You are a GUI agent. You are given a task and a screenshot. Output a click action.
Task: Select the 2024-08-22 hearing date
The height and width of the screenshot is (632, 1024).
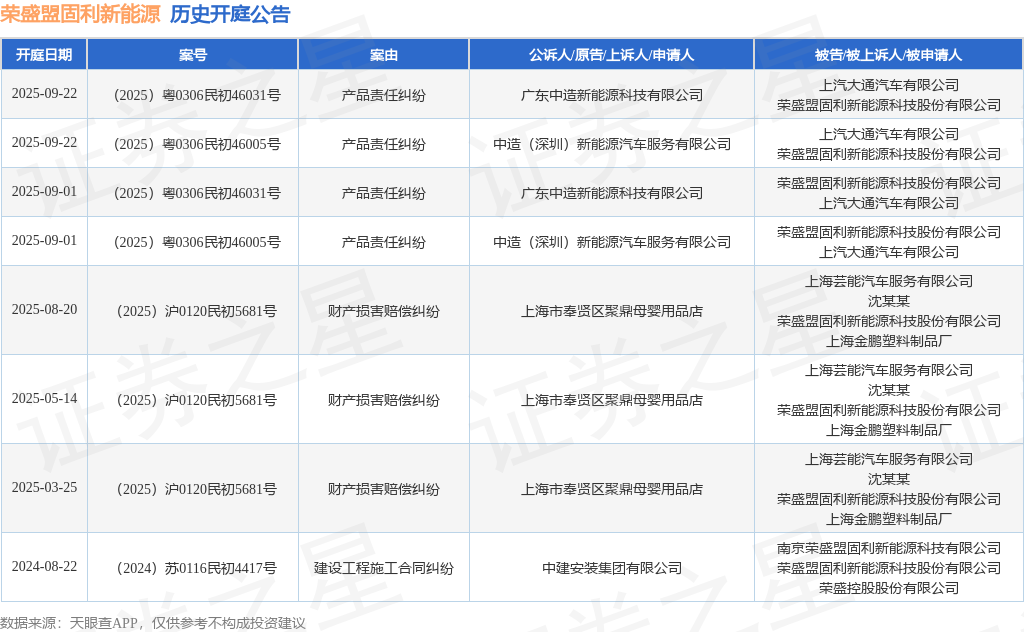44,567
